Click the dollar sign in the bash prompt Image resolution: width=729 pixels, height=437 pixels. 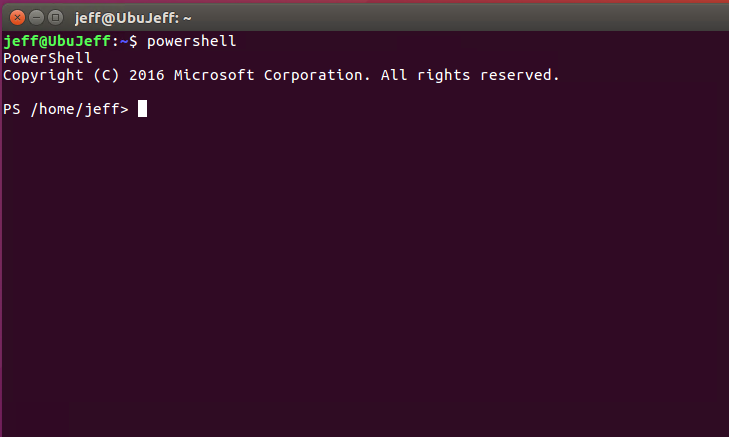pyautogui.click(x=133, y=41)
